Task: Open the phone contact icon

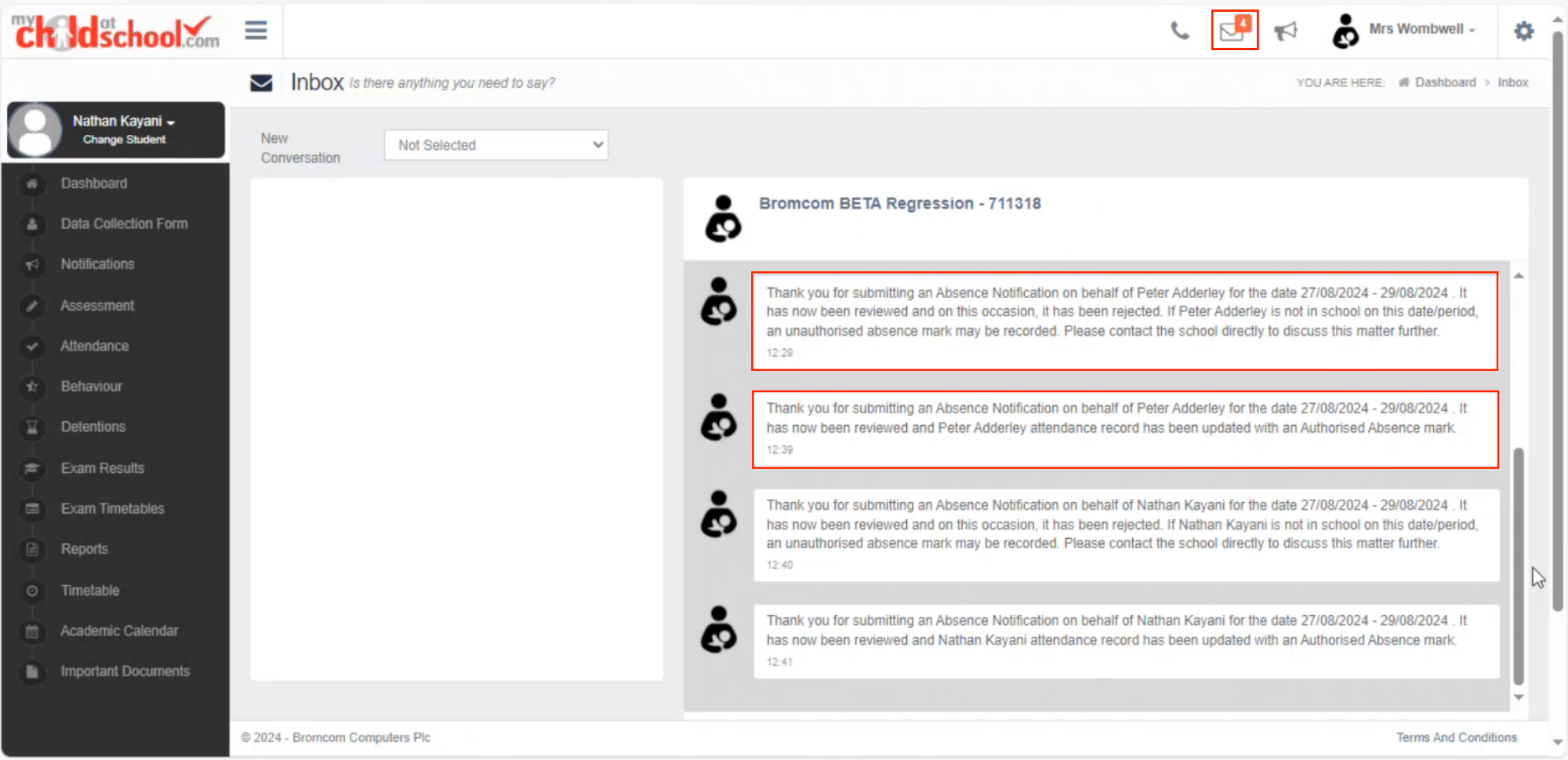Action: point(1179,30)
